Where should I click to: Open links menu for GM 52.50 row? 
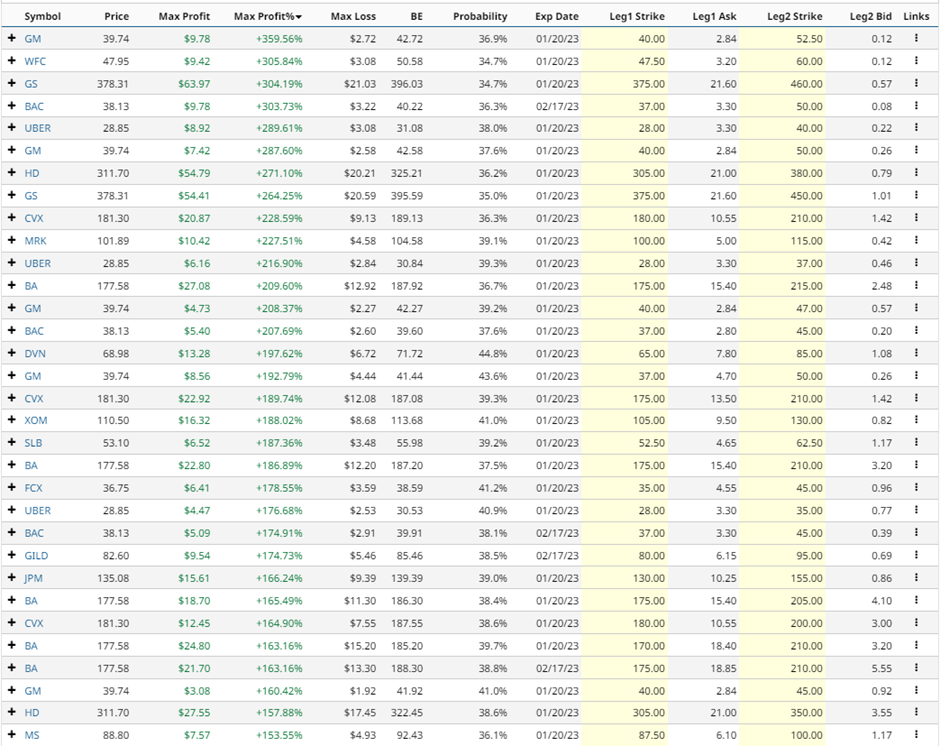(916, 38)
